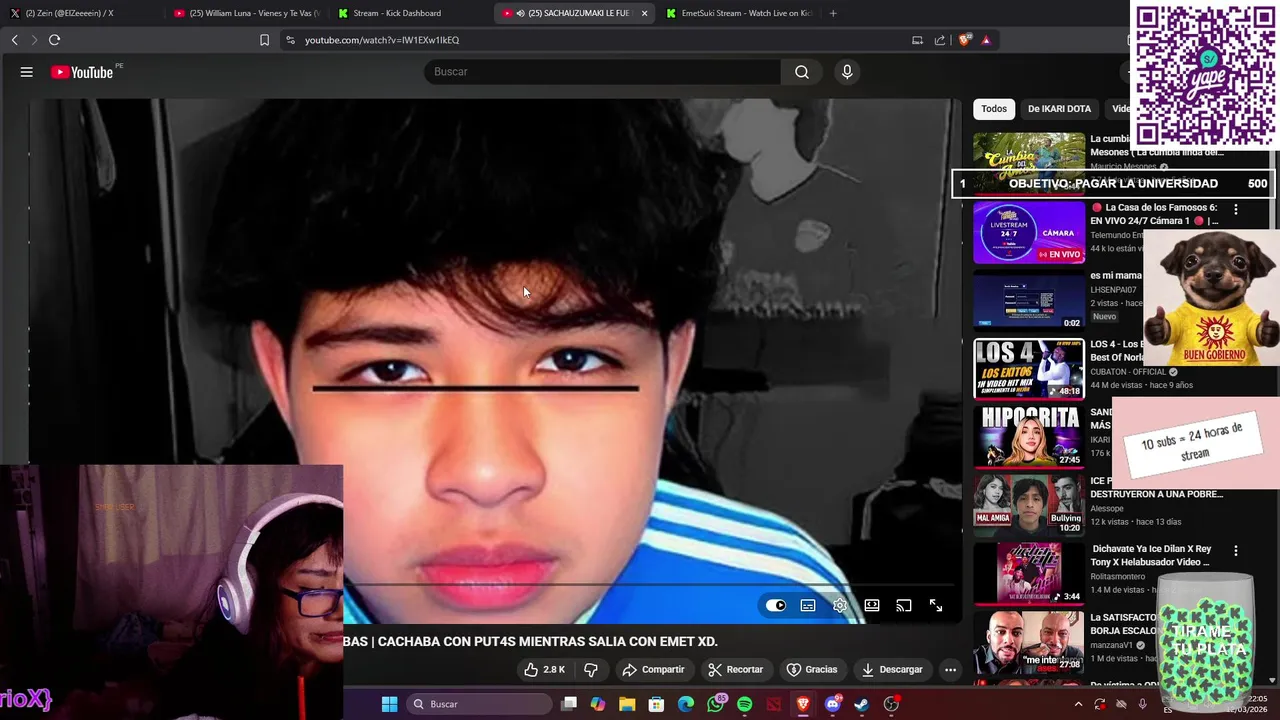This screenshot has height=720, width=1280.
Task: Close the SACHAUZUMAKI tab
Action: [644, 13]
